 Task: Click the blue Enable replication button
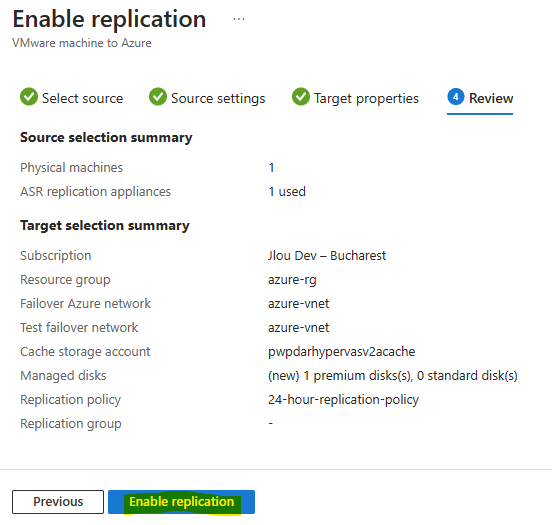(181, 502)
